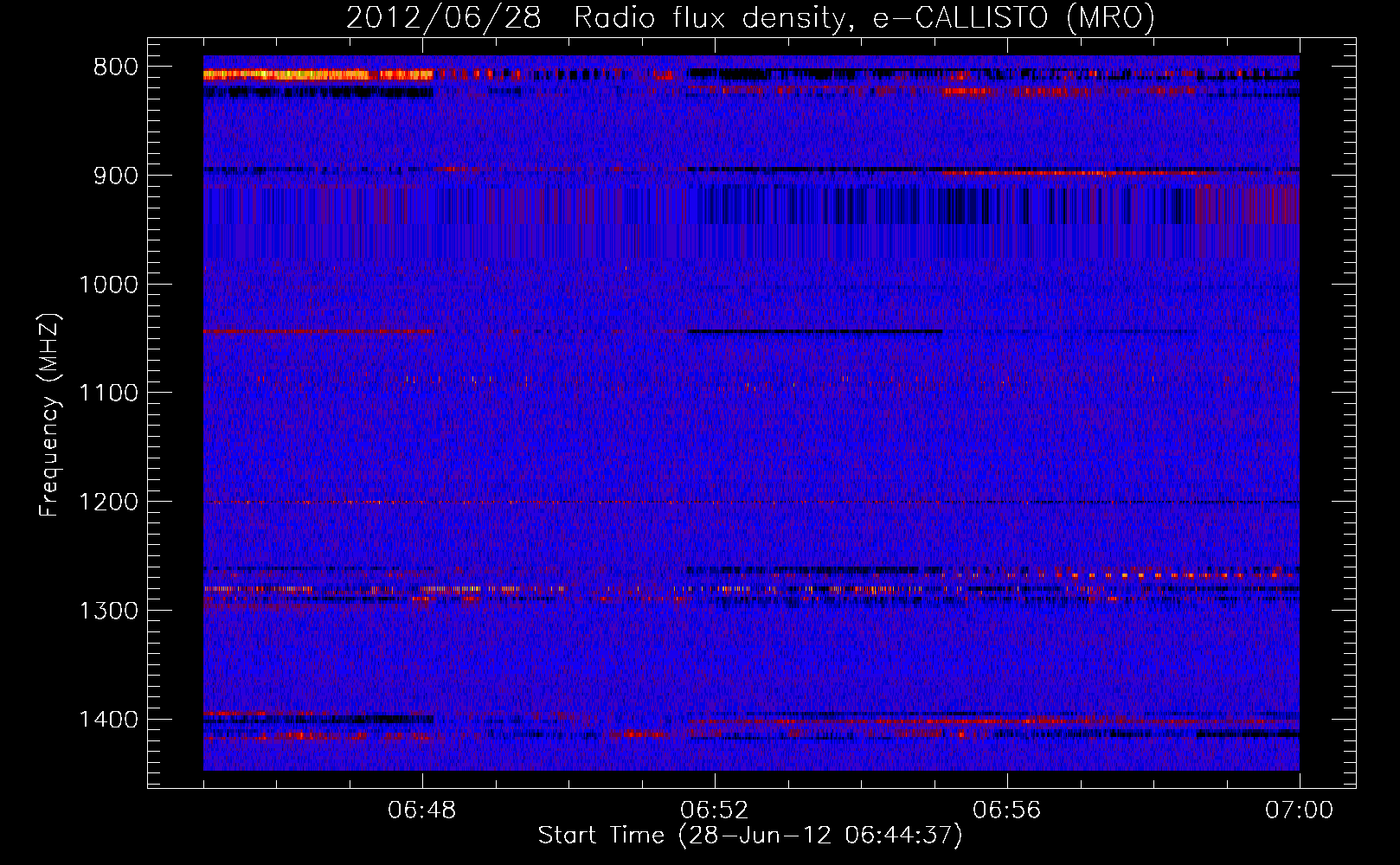
Task: Click the 07:00 time tick label
Action: coord(1300,811)
